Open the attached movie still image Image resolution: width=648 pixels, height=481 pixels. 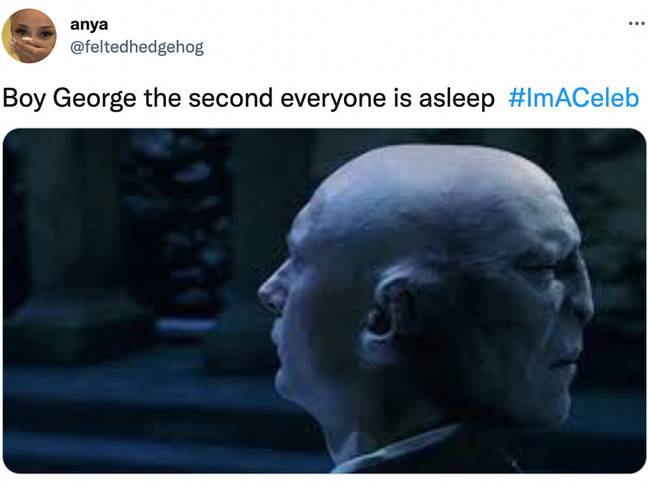(x=324, y=301)
